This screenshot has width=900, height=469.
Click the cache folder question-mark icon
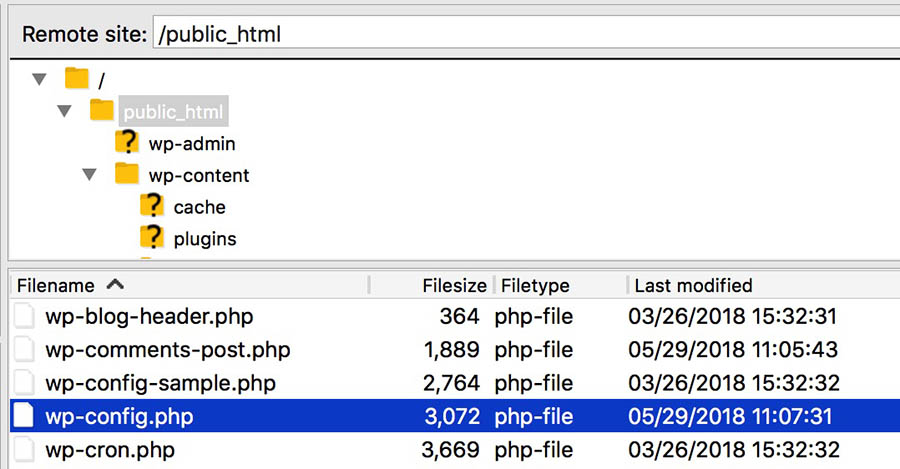tap(151, 207)
